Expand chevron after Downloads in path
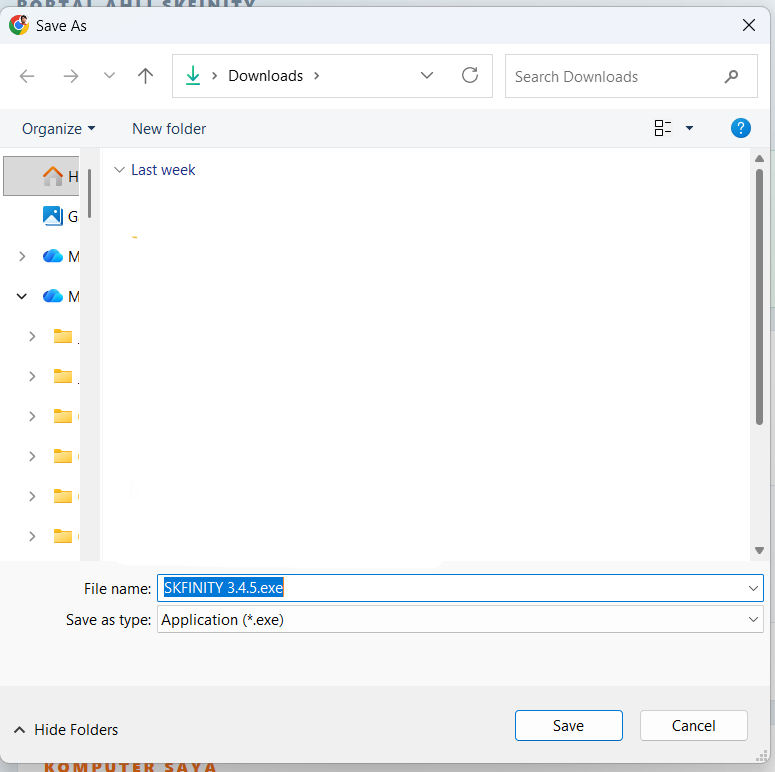775x772 pixels. 317,76
